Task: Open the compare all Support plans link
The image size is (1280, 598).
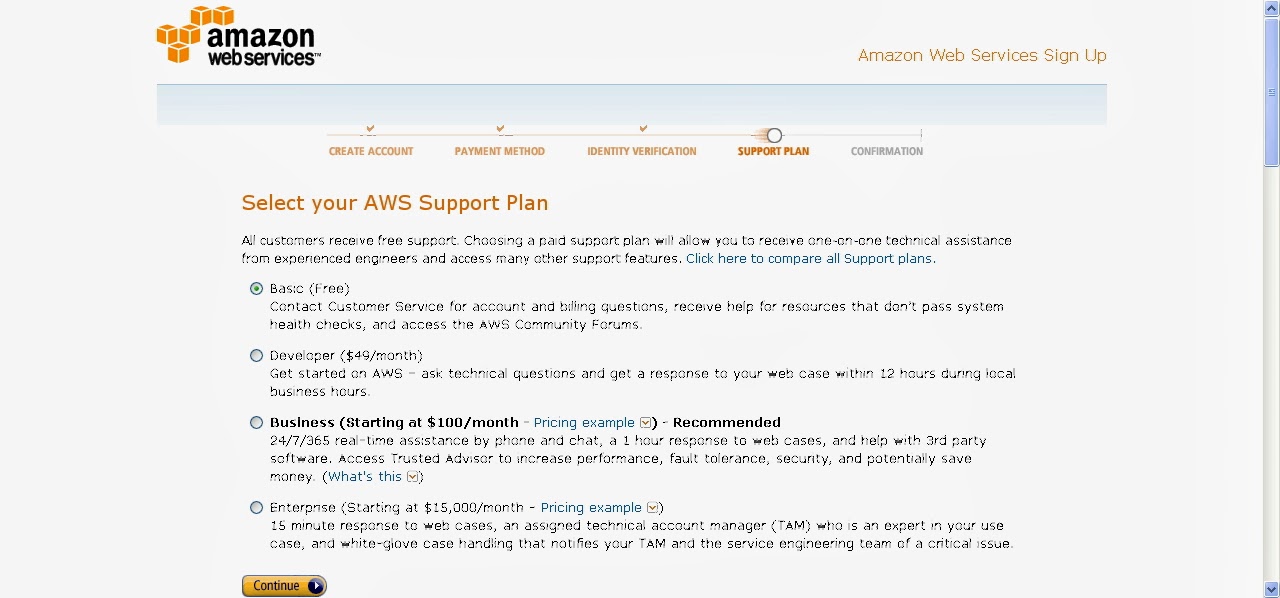Action: (x=810, y=259)
